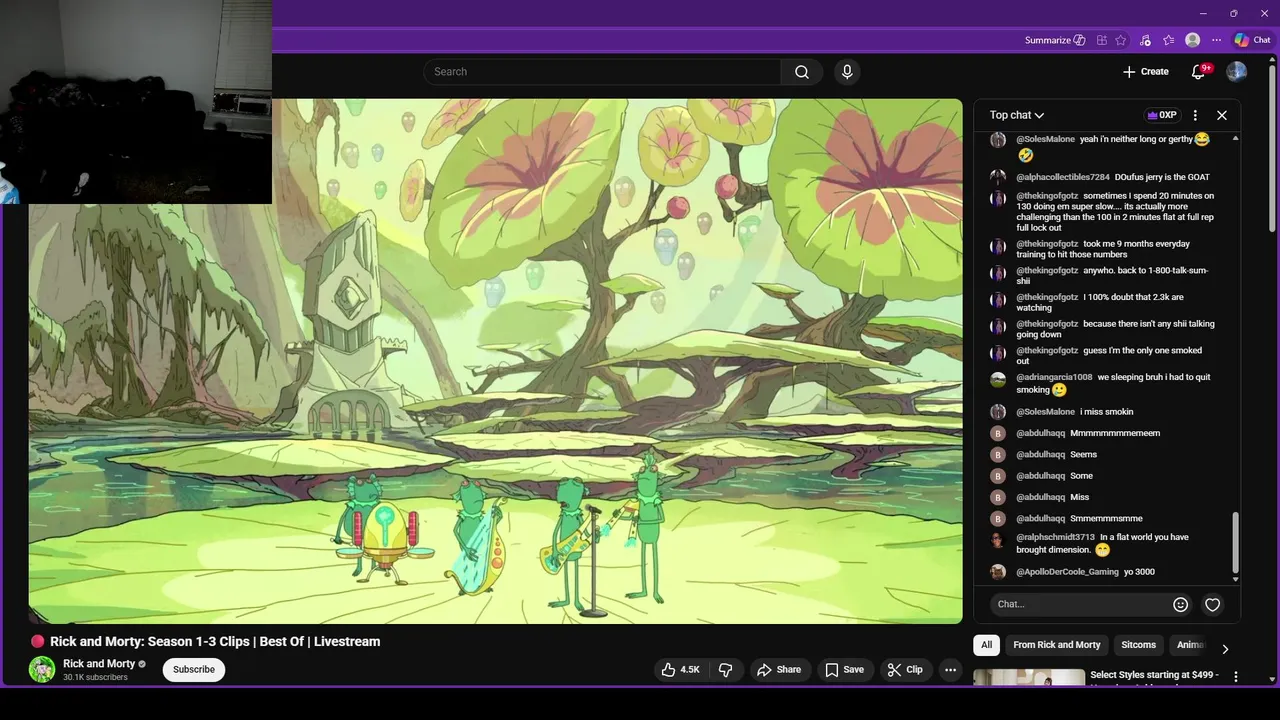This screenshot has height=720, width=1280.
Task: Expand the Top chat dropdown
Action: click(x=1016, y=115)
